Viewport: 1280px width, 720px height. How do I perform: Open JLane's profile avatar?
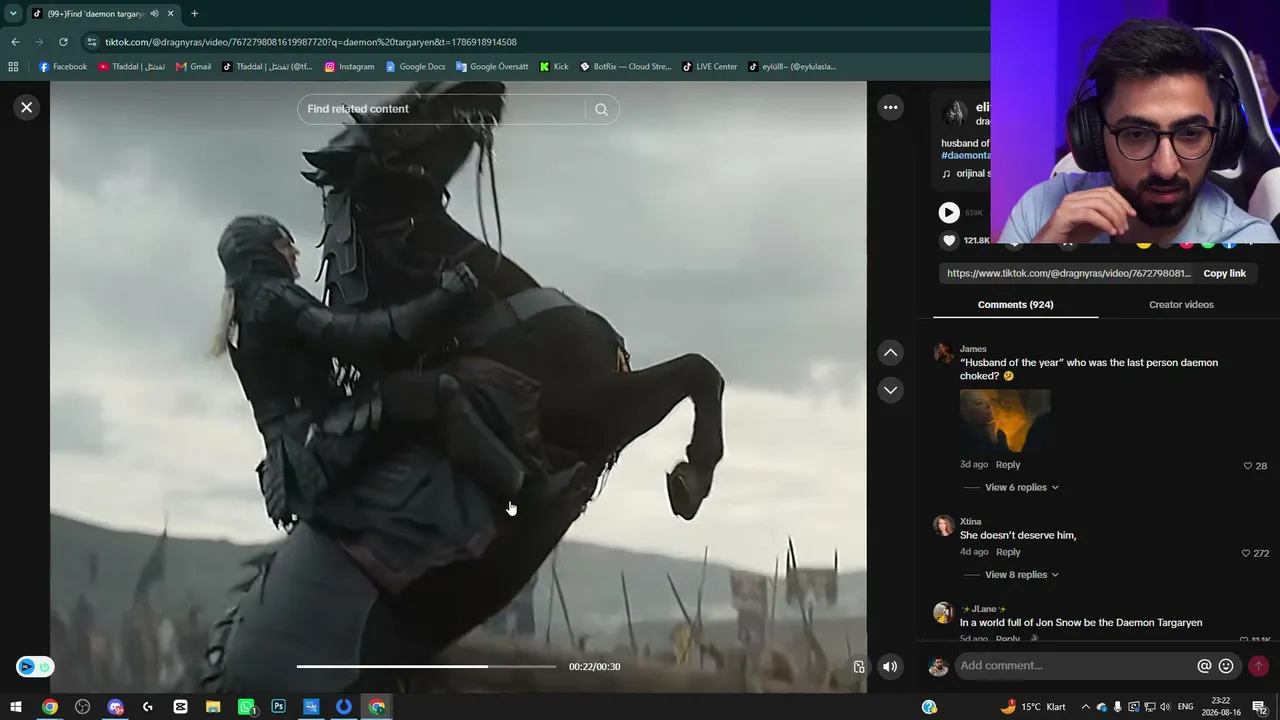[943, 613]
